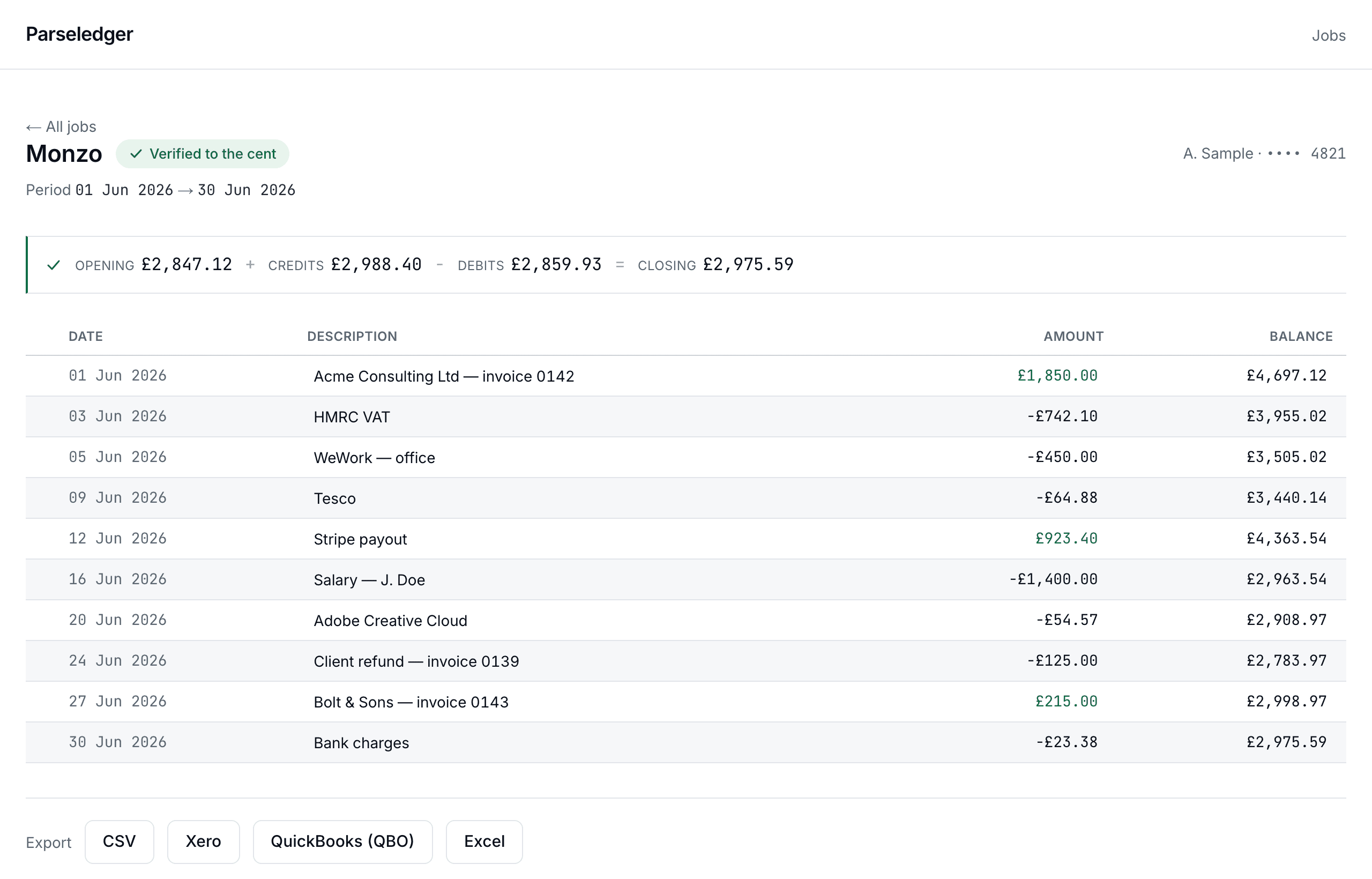The width and height of the screenshot is (1372, 879).
Task: Click the Description column header
Action: [352, 336]
